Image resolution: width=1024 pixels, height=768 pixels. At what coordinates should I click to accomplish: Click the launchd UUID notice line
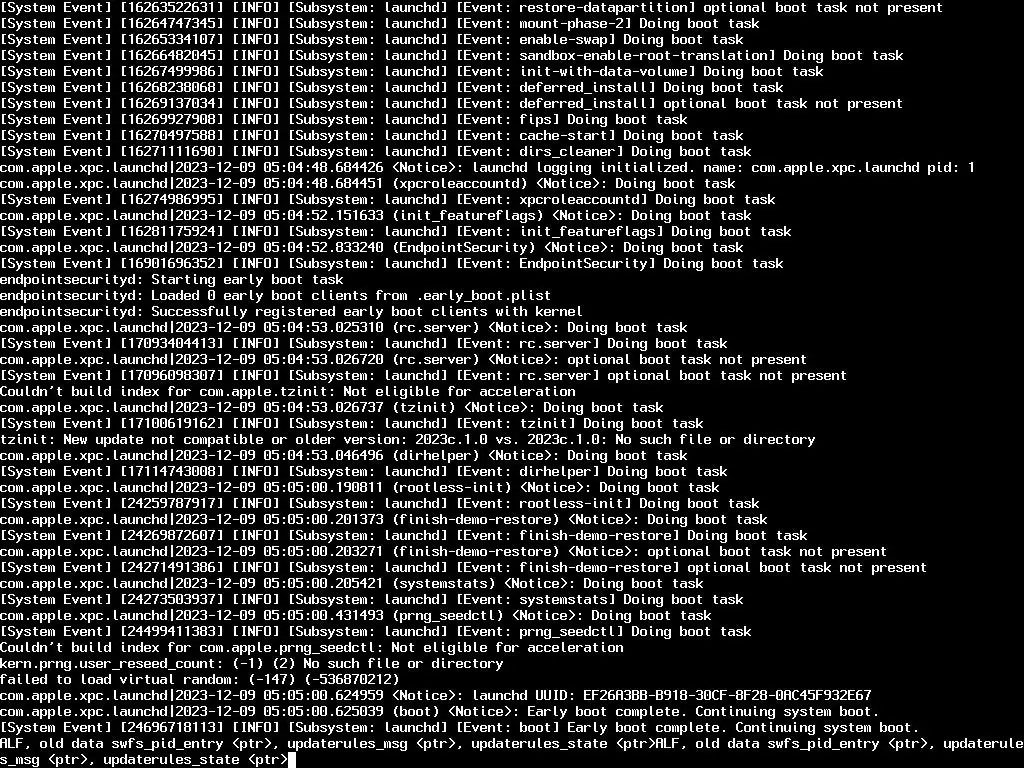436,696
